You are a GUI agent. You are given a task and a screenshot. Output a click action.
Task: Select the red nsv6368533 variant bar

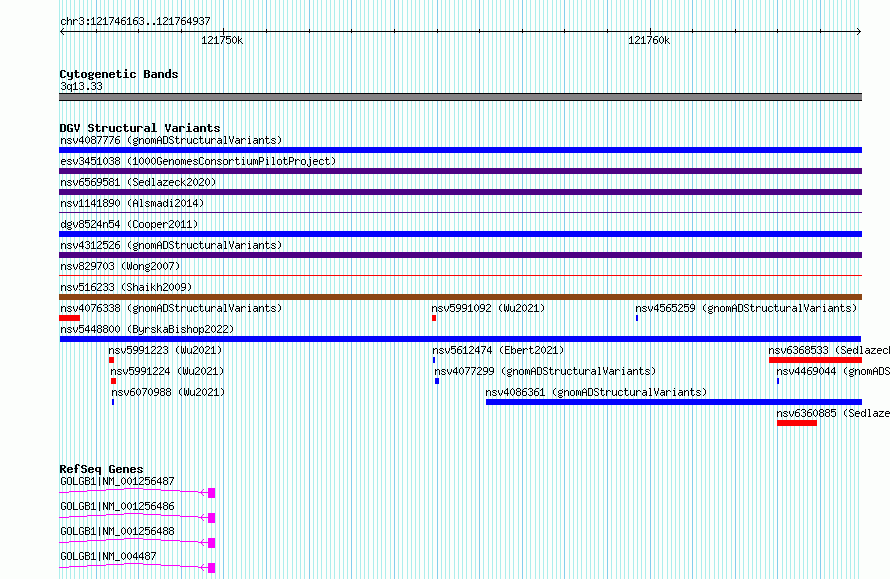(816, 360)
